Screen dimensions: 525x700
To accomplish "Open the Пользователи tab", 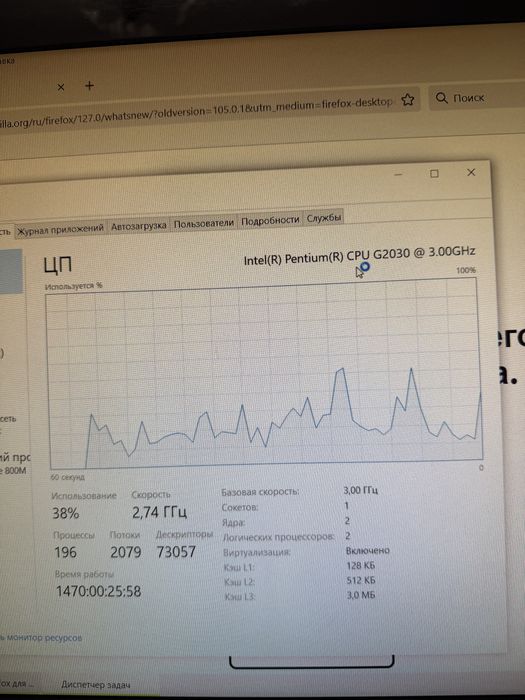I will pyautogui.click(x=204, y=223).
